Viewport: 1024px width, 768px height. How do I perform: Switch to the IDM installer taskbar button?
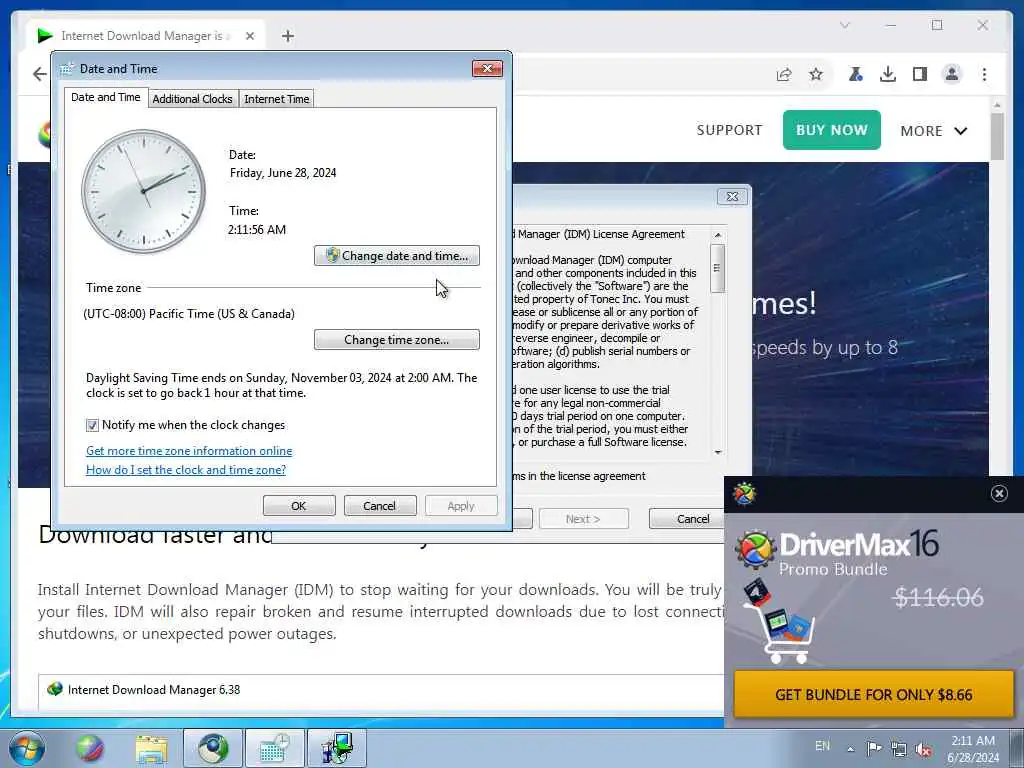tap(336, 748)
